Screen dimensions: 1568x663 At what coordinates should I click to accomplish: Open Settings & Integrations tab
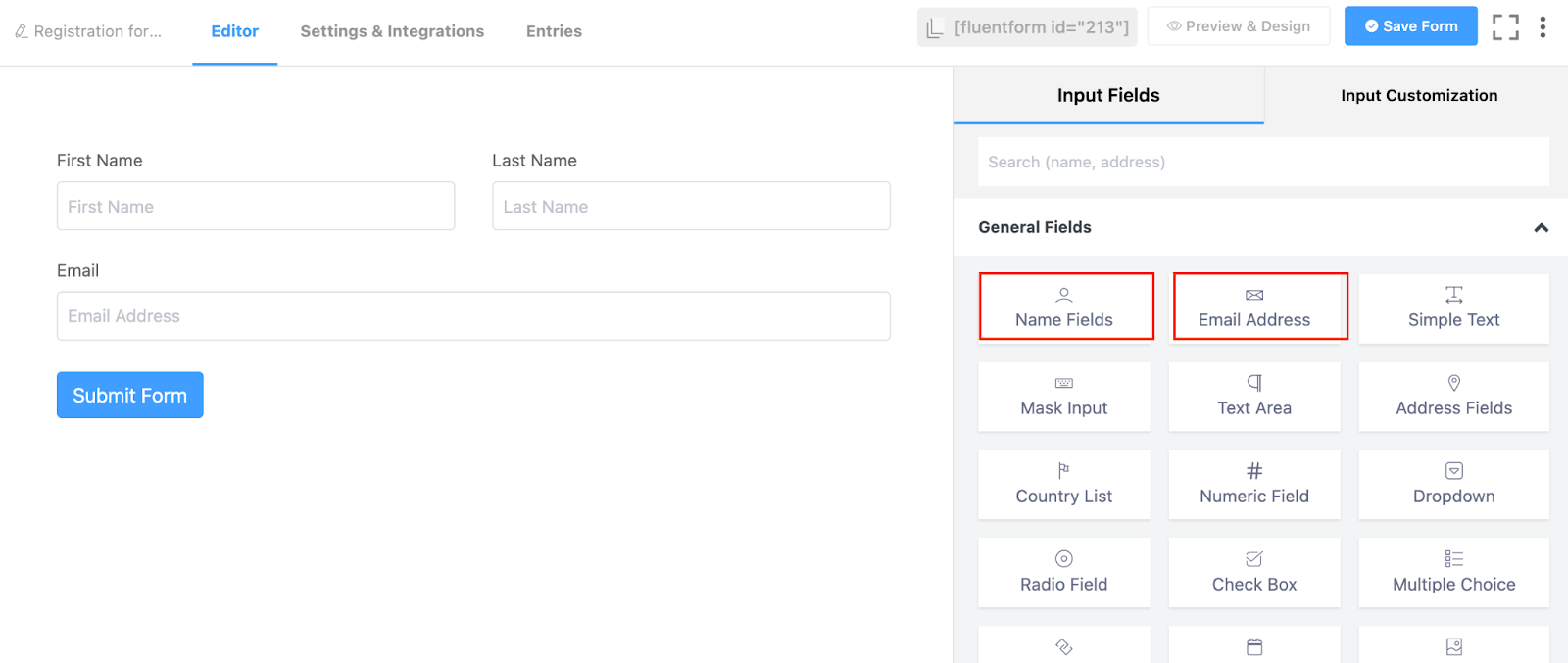point(392,31)
